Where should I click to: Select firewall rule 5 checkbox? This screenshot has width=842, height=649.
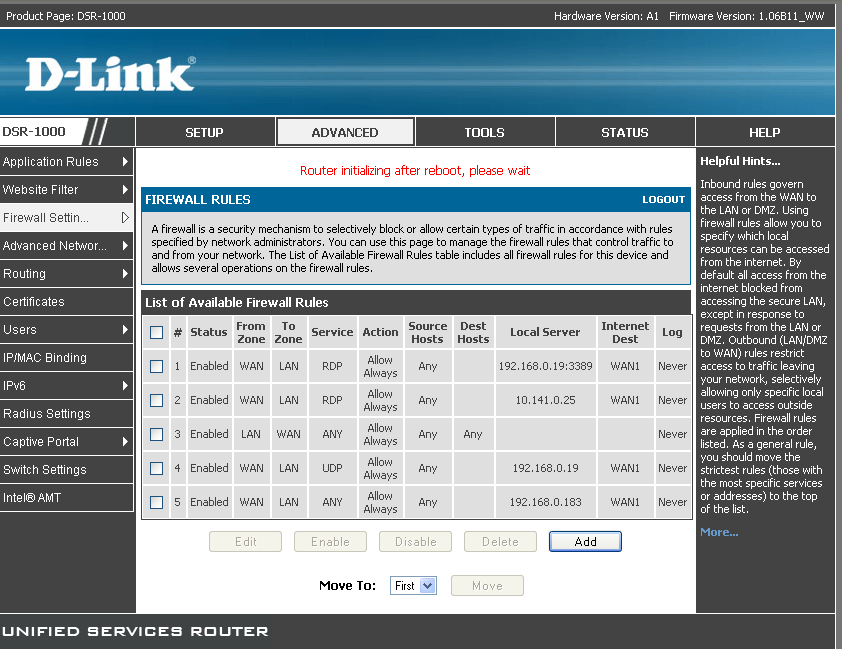point(156,502)
